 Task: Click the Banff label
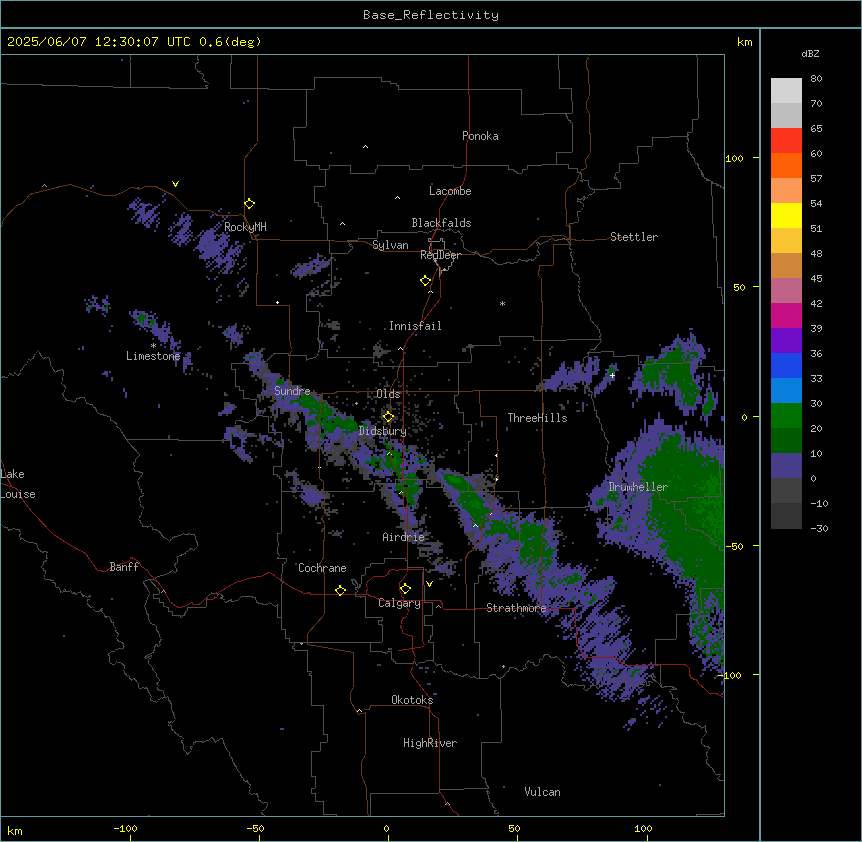pos(124,567)
